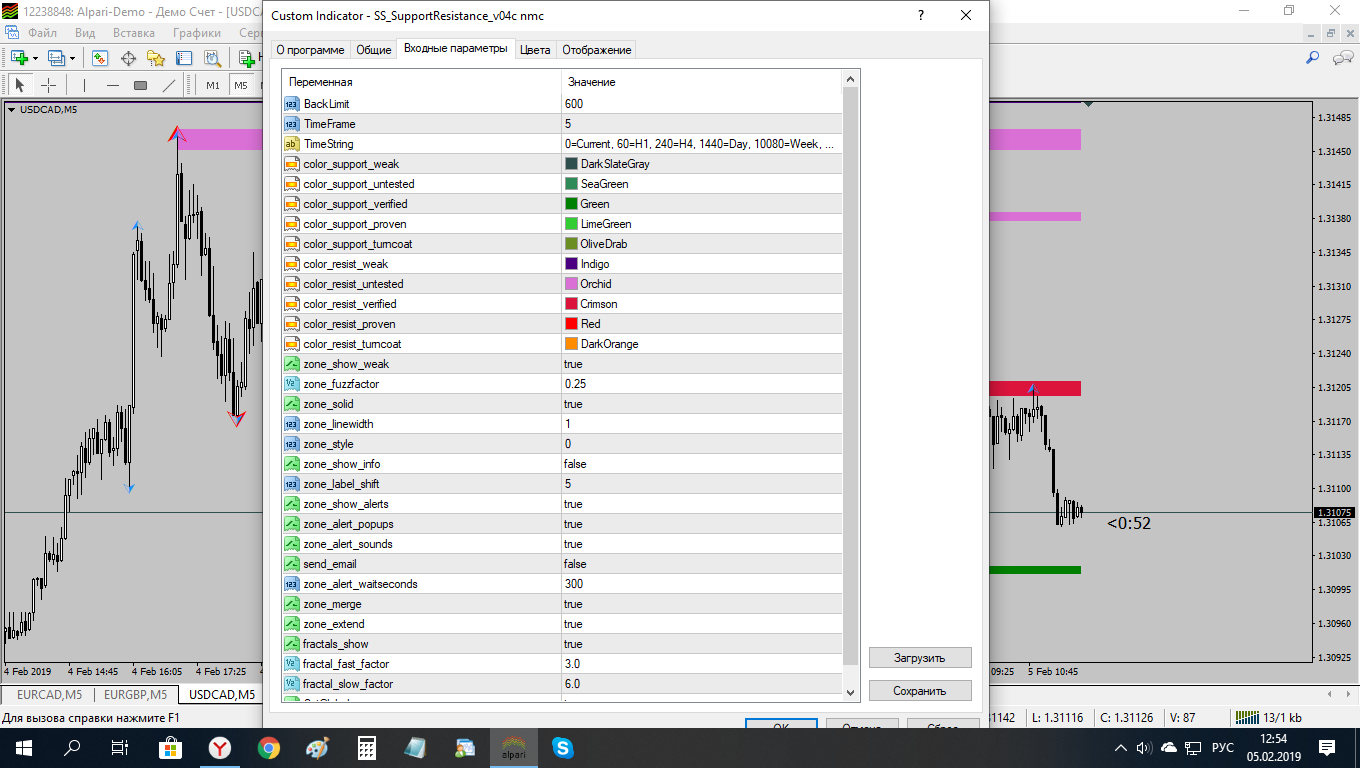
Task: Select the Horizontal Line drawing tool
Action: (112, 85)
